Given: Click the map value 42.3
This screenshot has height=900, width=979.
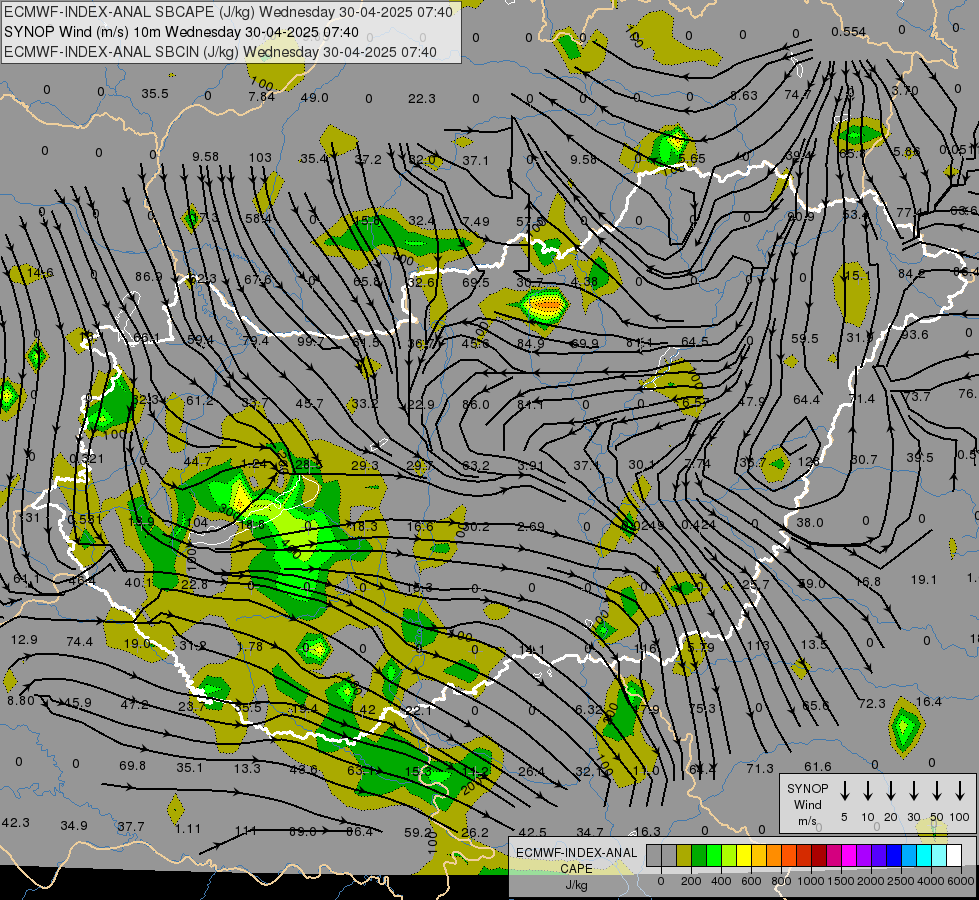Looking at the screenshot, I should coord(16,822).
